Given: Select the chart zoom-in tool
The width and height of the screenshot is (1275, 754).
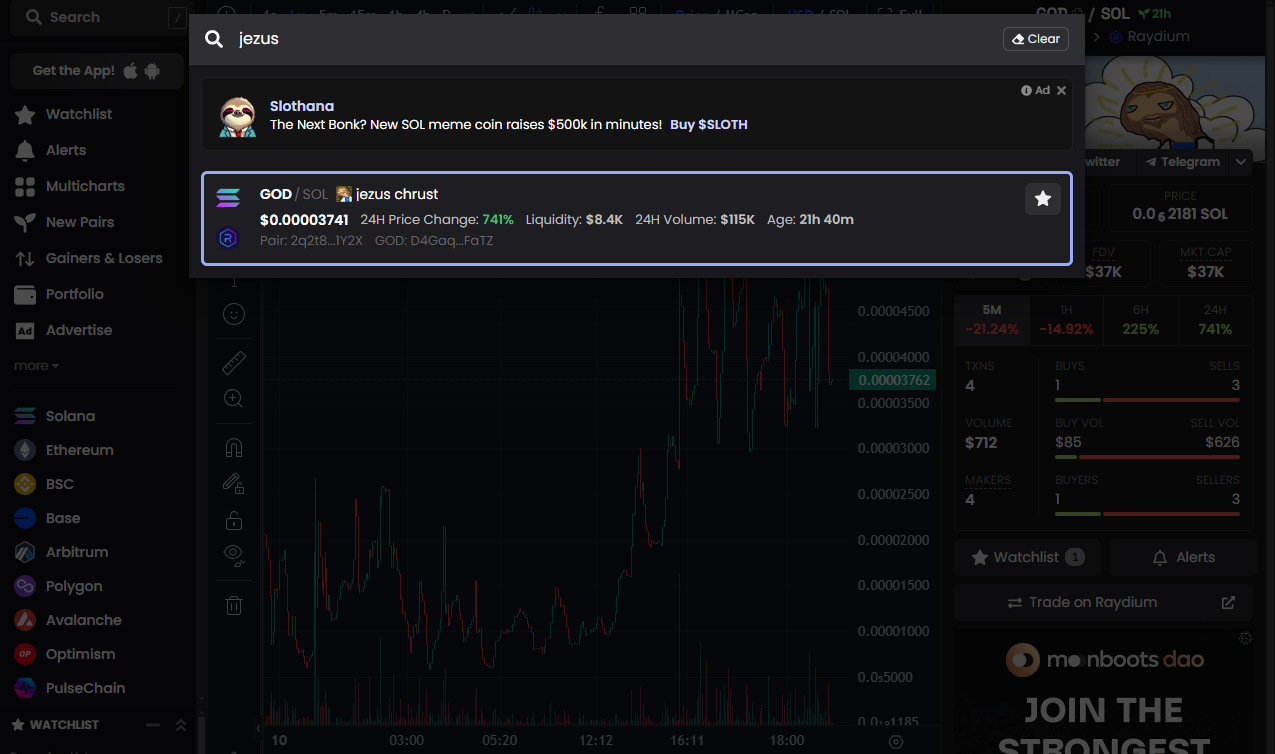Looking at the screenshot, I should click(234, 398).
